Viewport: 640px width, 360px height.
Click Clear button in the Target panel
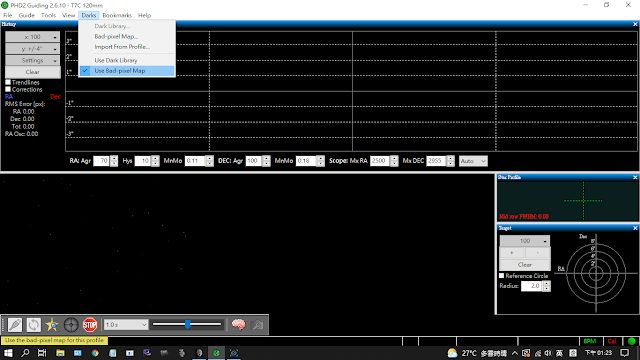pyautogui.click(x=525, y=264)
